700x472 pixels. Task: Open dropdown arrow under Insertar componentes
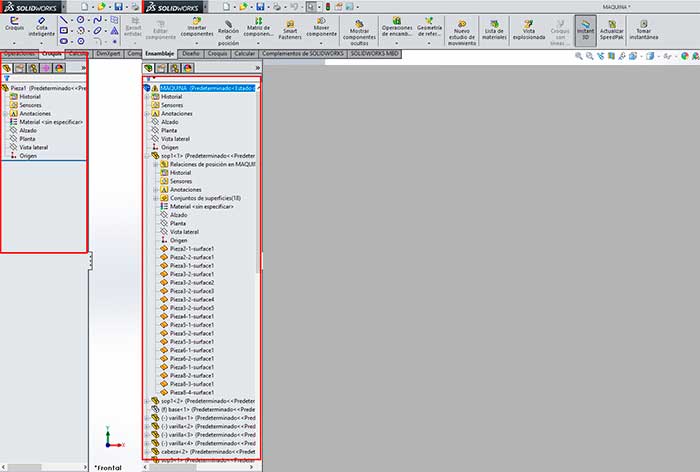coord(197,43)
